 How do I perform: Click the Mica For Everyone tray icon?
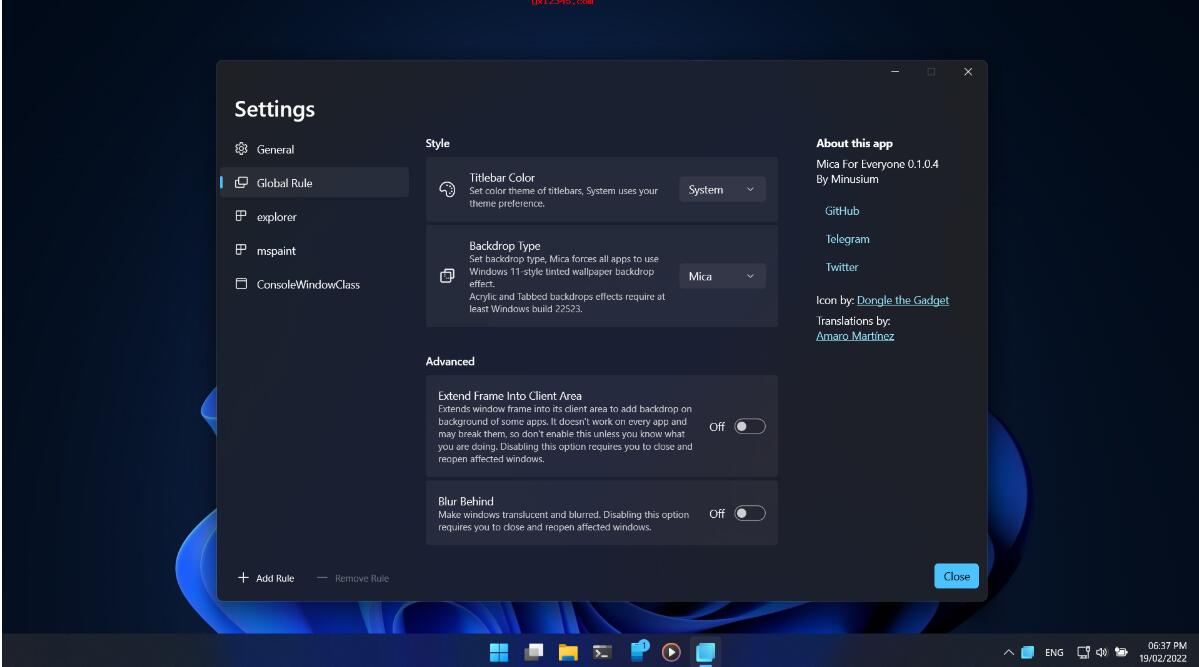1028,652
